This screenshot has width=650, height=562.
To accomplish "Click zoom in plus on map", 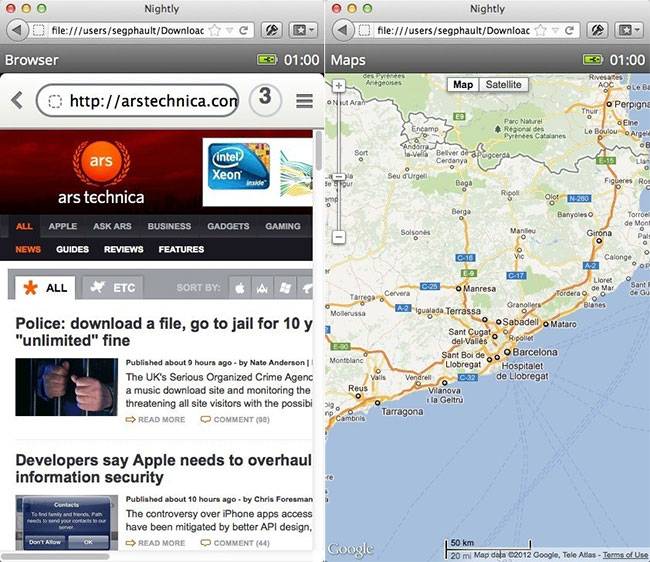I will pos(338,86).
